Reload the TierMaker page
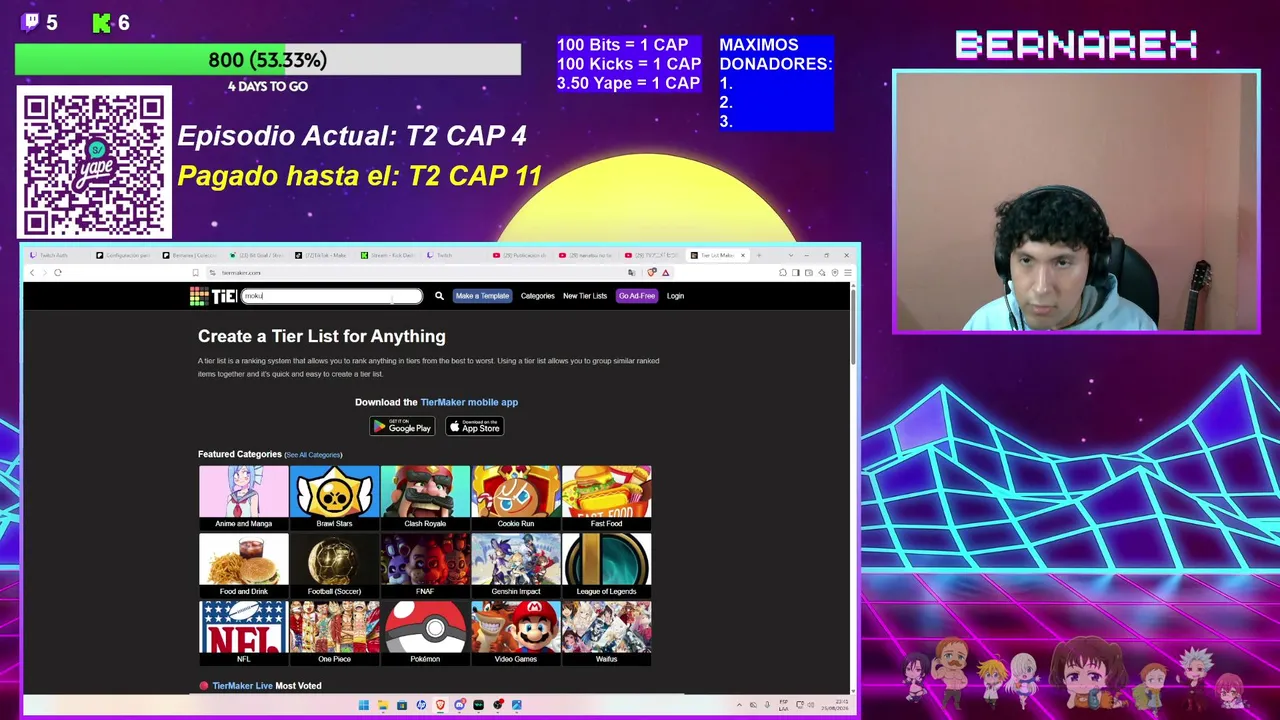1280x720 pixels. tap(58, 273)
